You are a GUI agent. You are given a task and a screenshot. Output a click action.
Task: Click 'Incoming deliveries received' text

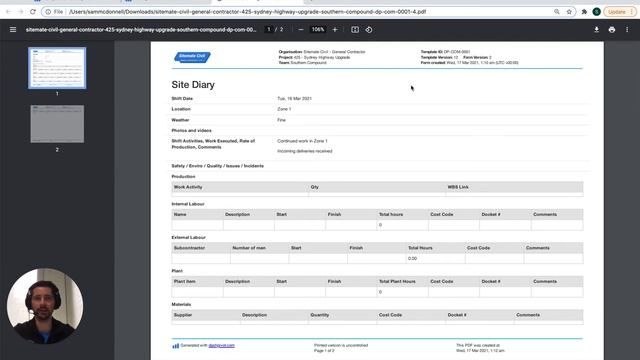(x=304, y=151)
